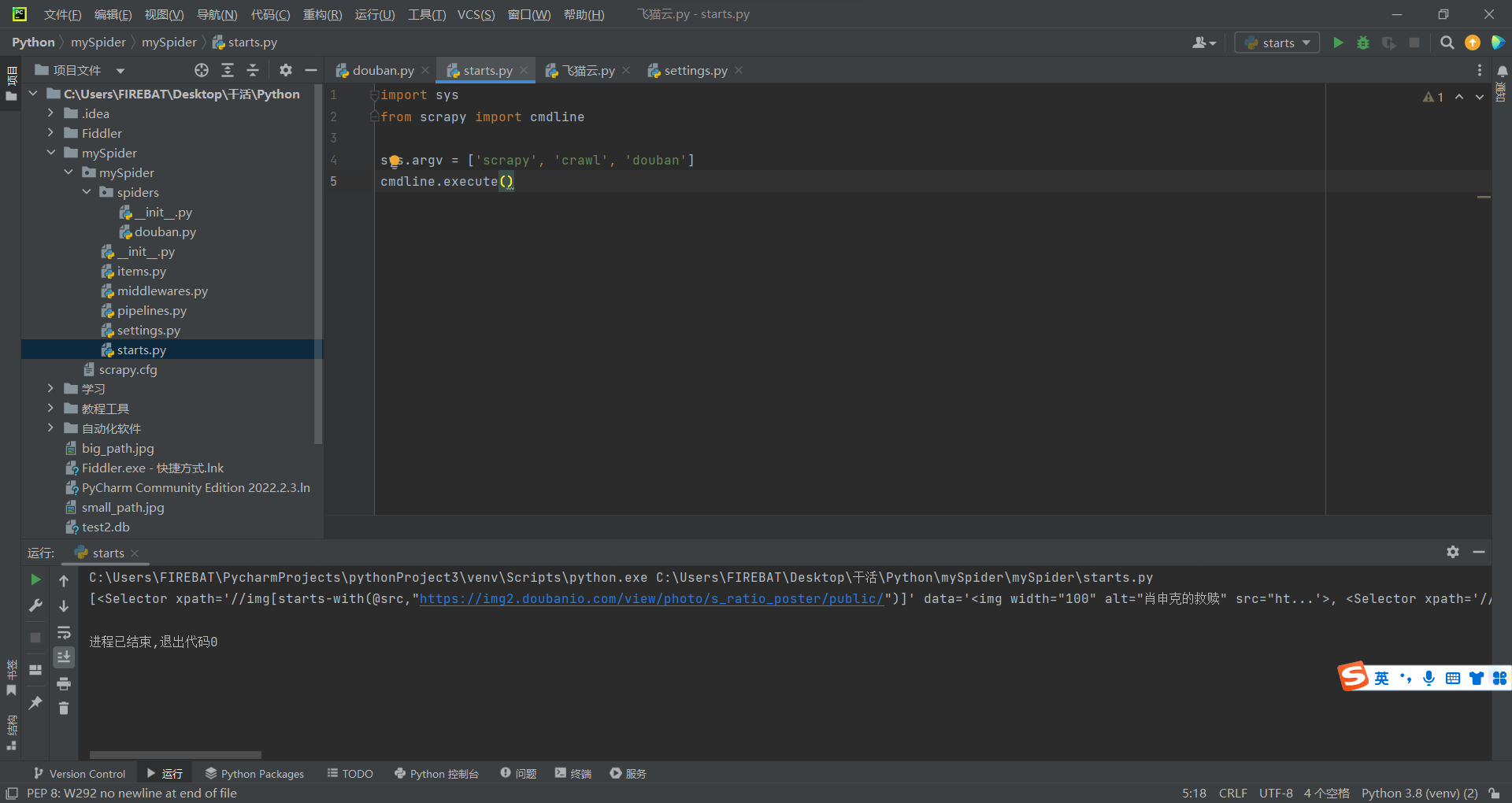Open editor tabs more options menu
The height and width of the screenshot is (803, 1512).
point(1480,70)
